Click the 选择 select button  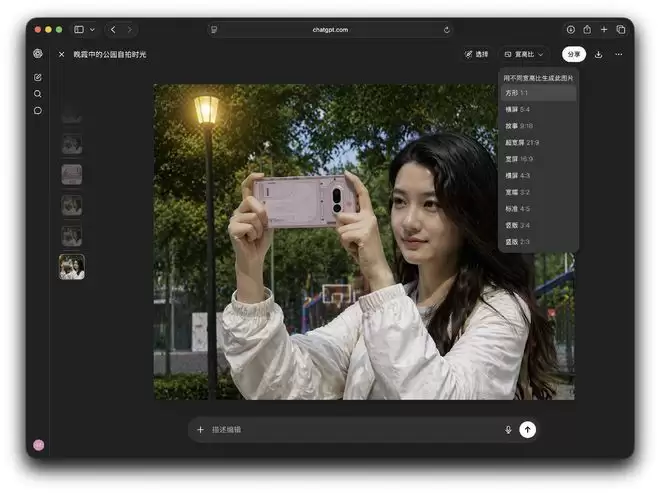(x=476, y=54)
